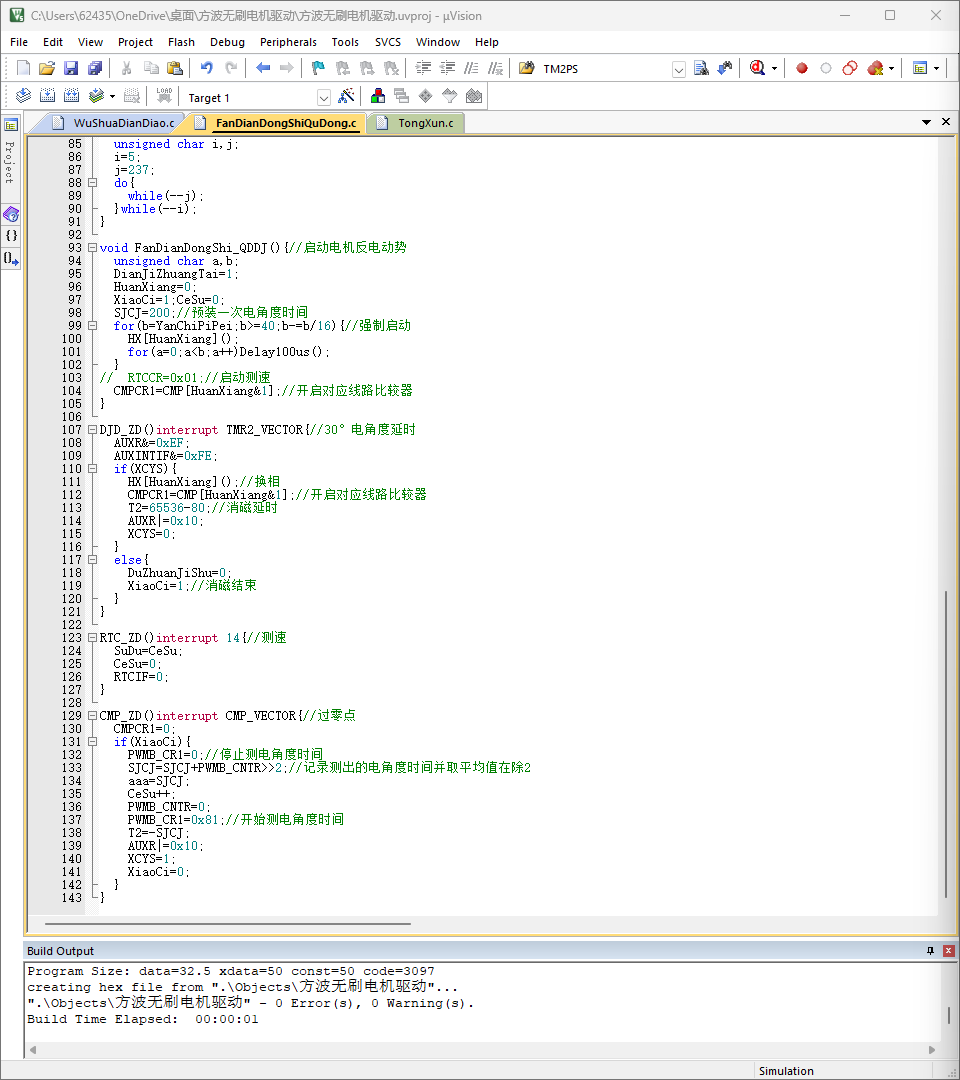
Task: Open Select Software Packs
Action: [450, 96]
